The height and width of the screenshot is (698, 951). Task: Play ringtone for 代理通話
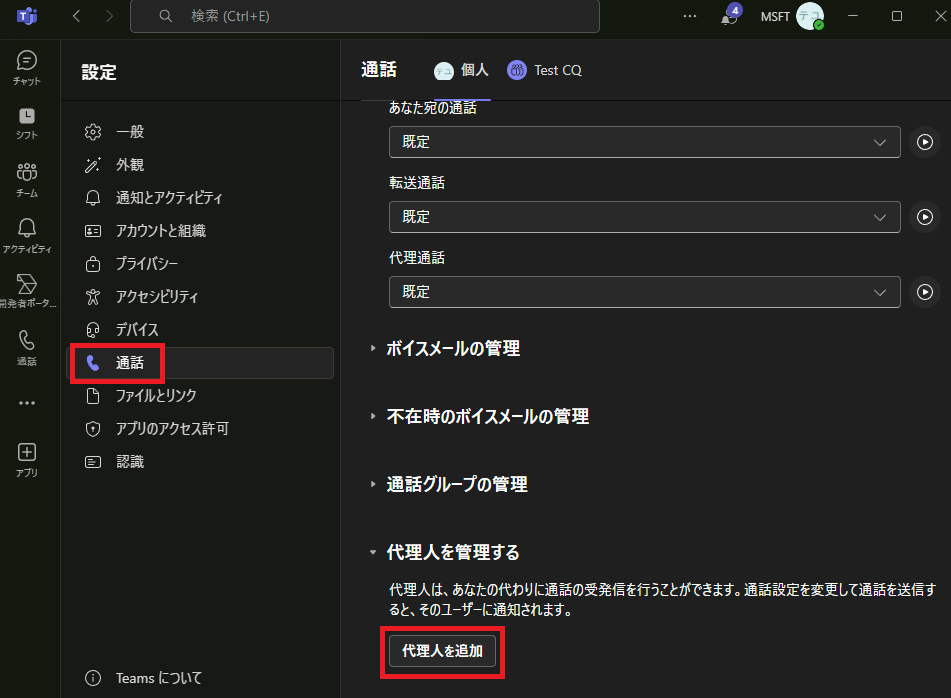tap(924, 292)
